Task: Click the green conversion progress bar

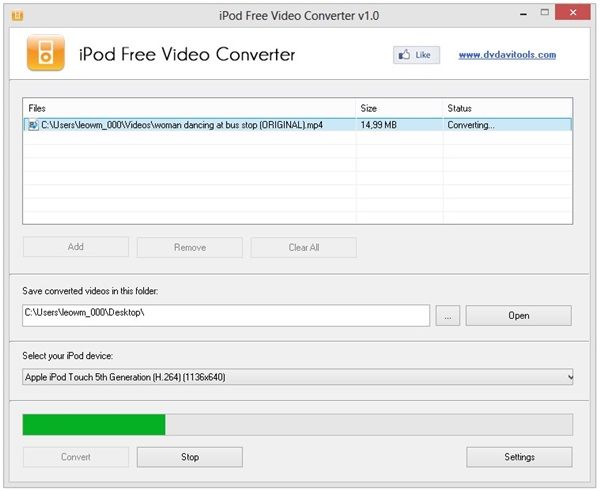Action: coord(298,424)
